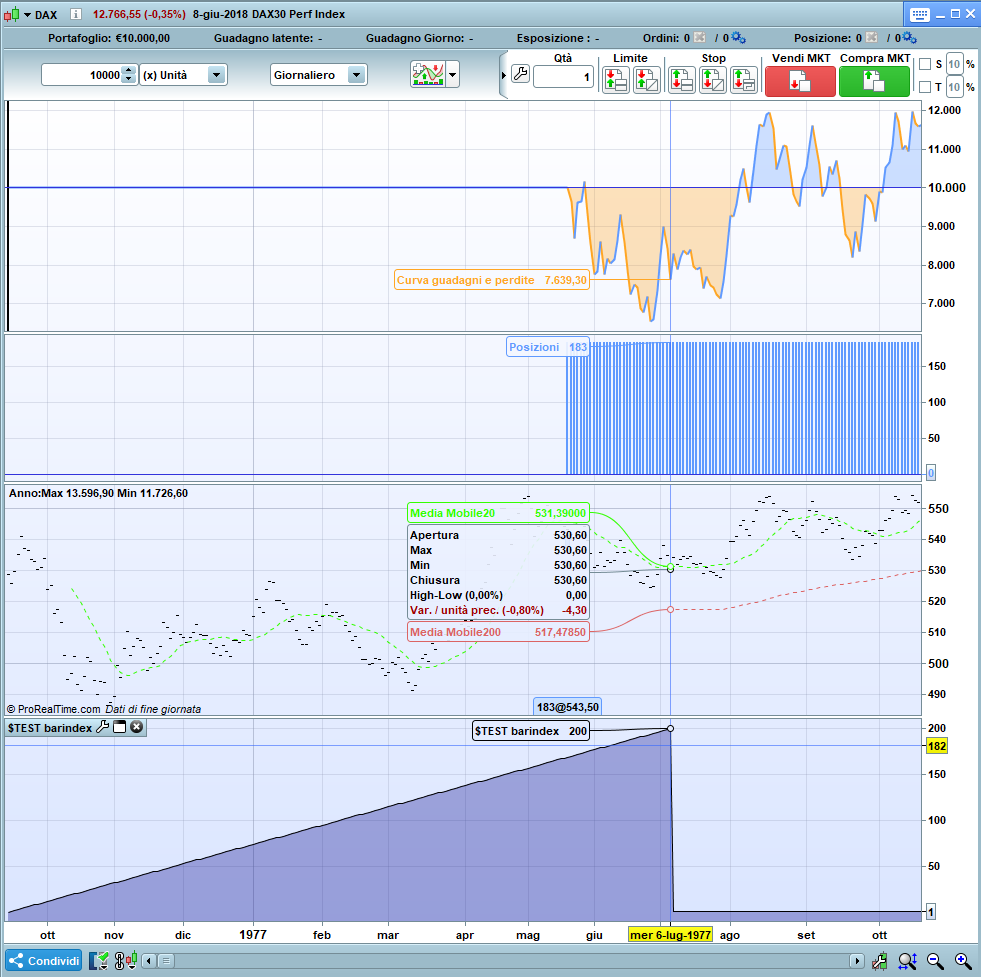
Task: Click the third Stop order icon with window
Action: (x=744, y=80)
